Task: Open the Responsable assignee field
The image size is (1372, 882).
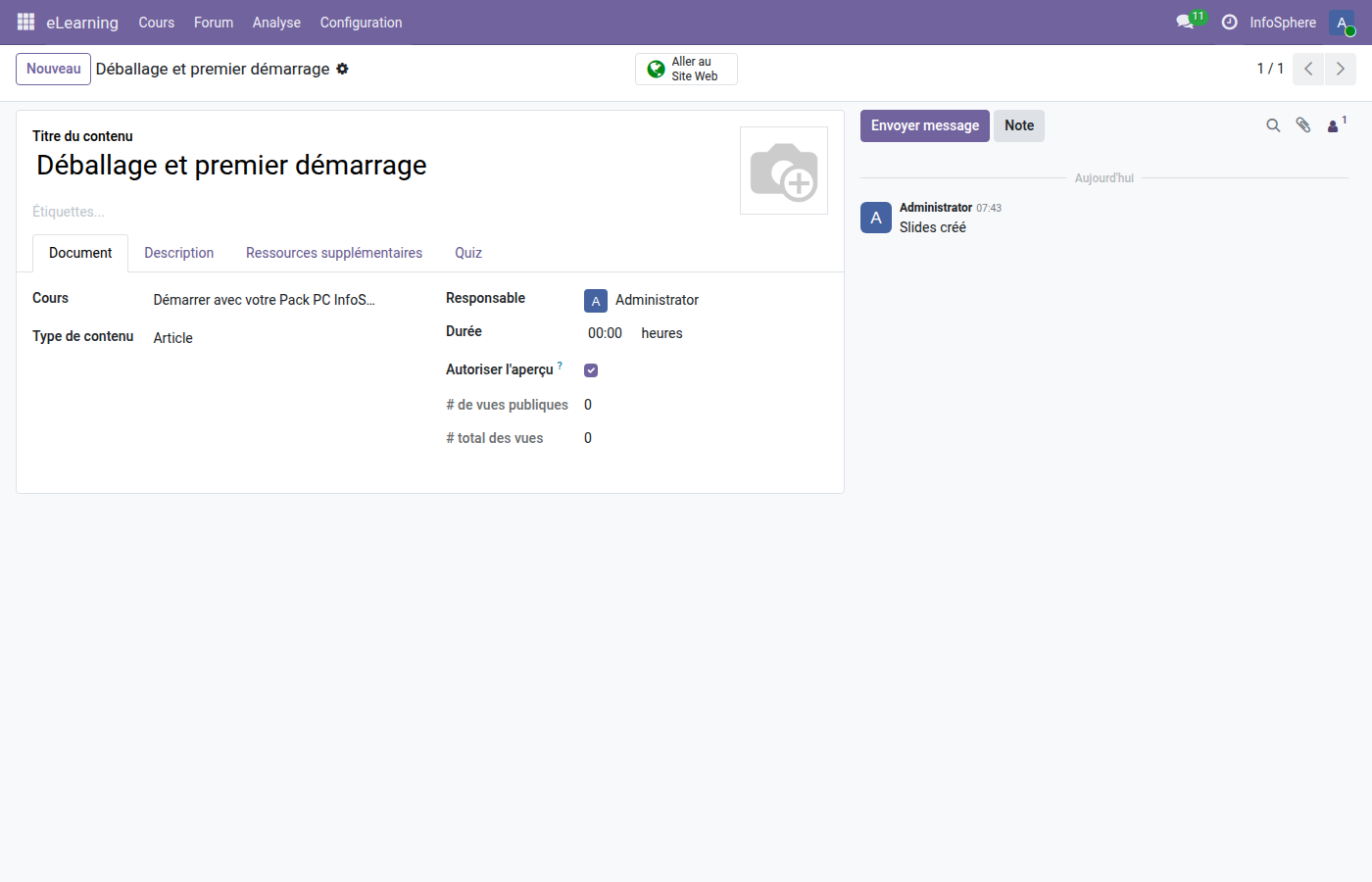Action: tap(657, 300)
